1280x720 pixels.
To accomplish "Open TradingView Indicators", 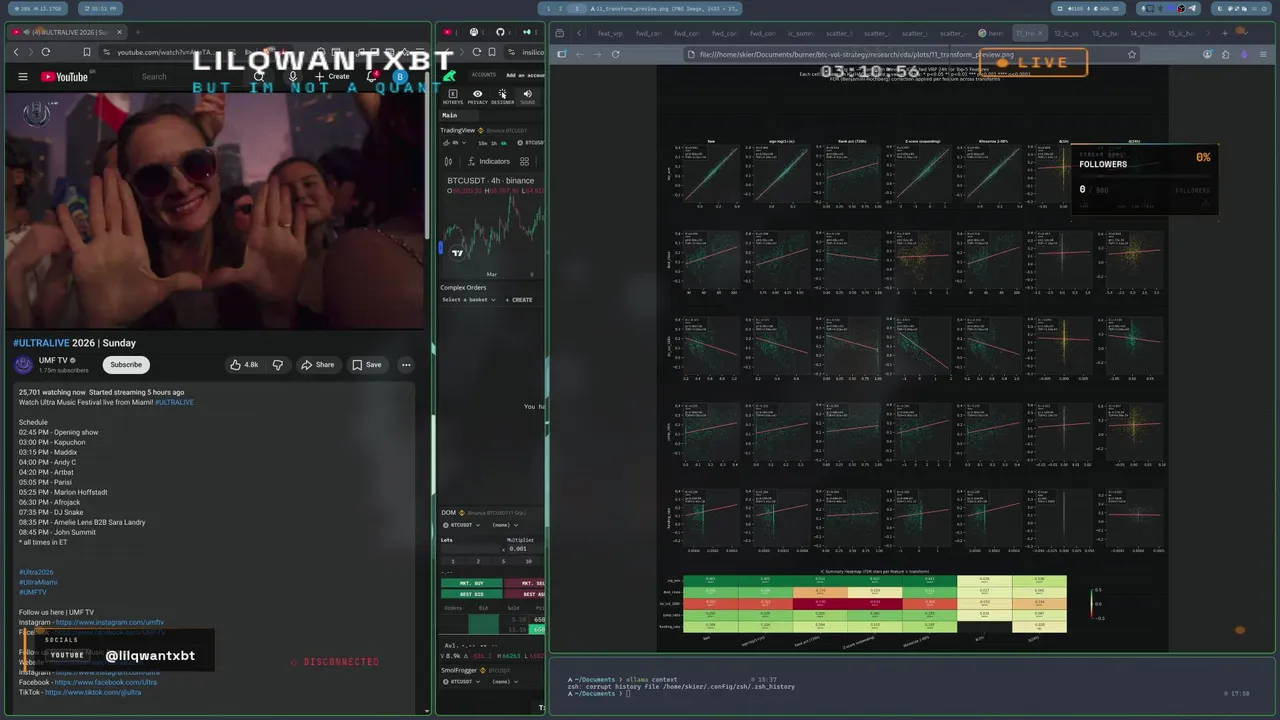I will 487,161.
